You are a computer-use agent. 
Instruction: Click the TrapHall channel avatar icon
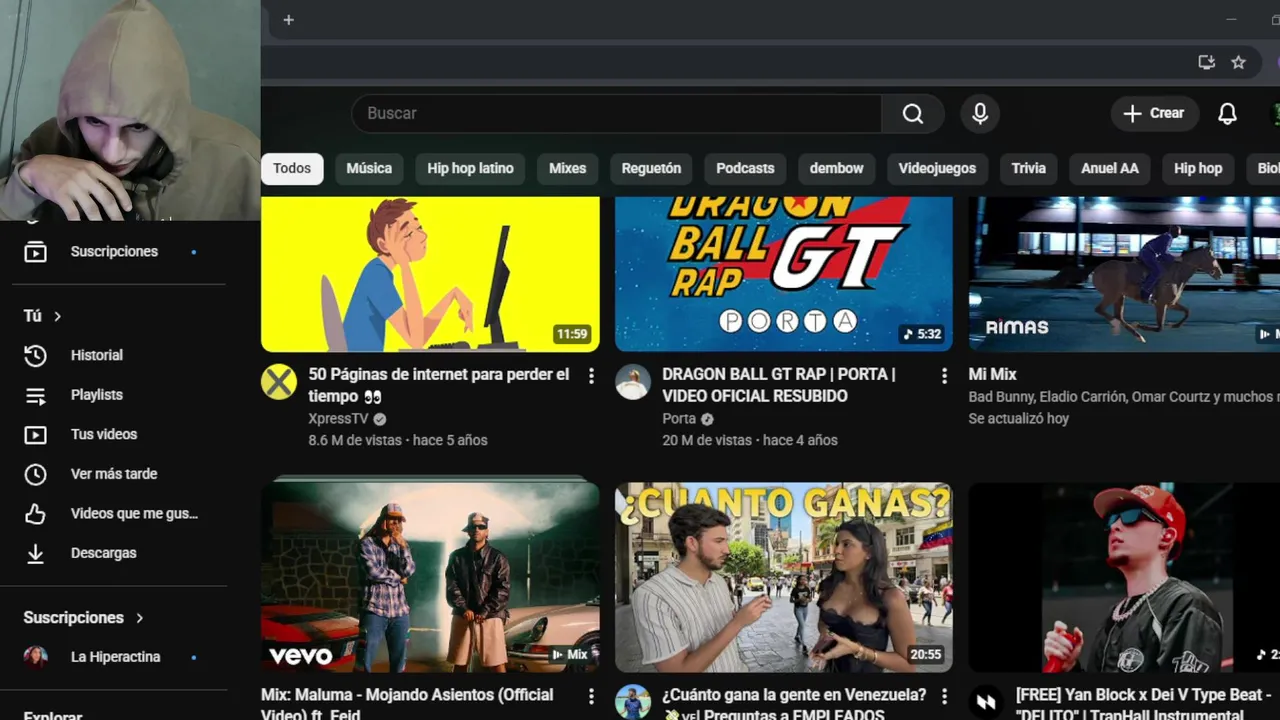pos(986,702)
